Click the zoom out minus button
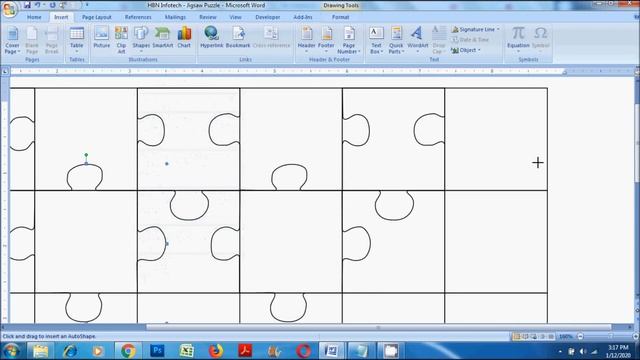The height and width of the screenshot is (360, 640). [x=580, y=336]
